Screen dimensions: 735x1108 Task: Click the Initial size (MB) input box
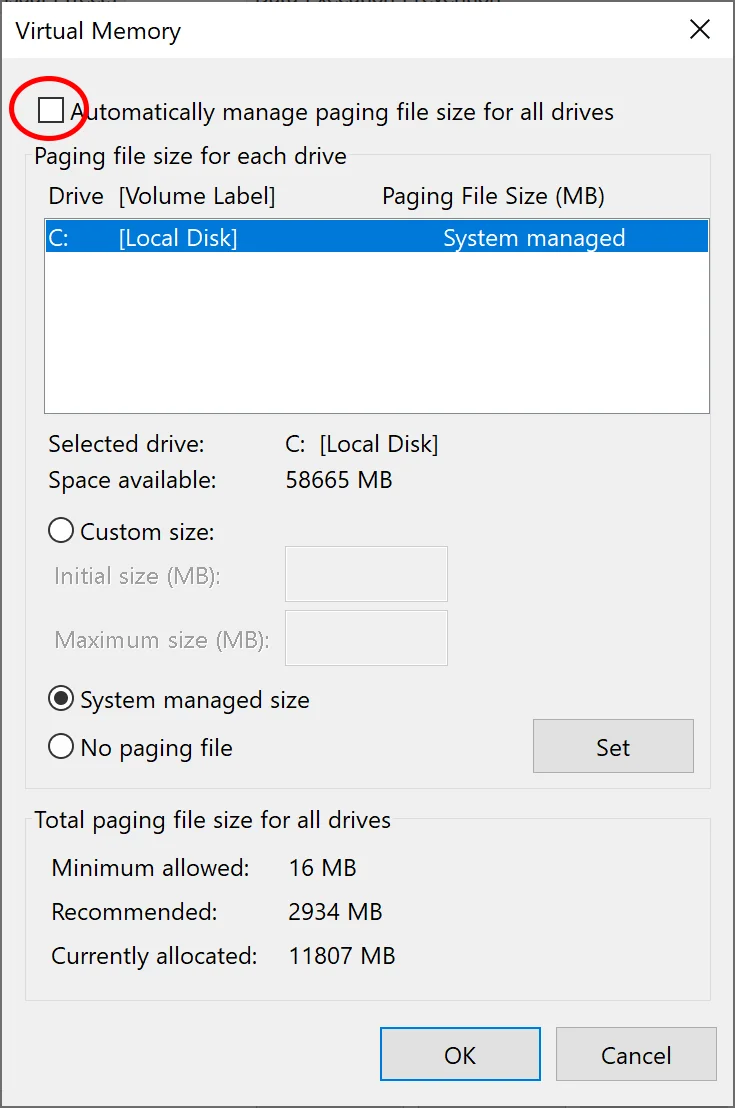coord(366,574)
